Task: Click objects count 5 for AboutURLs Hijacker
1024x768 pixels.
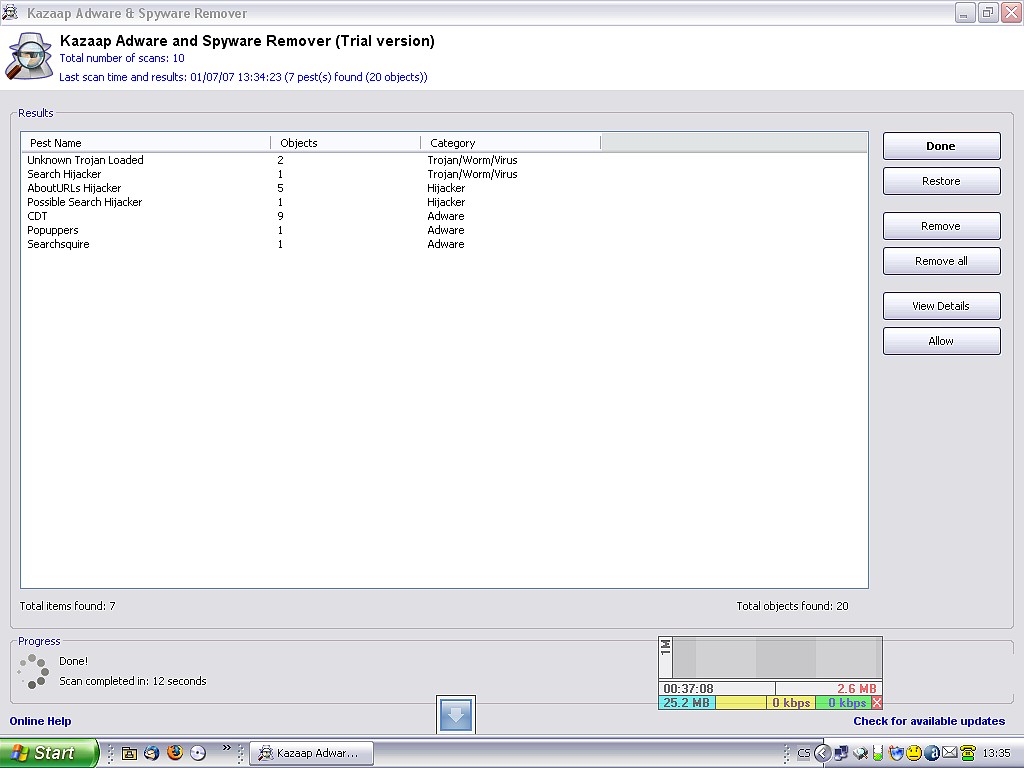Action: 280,188
